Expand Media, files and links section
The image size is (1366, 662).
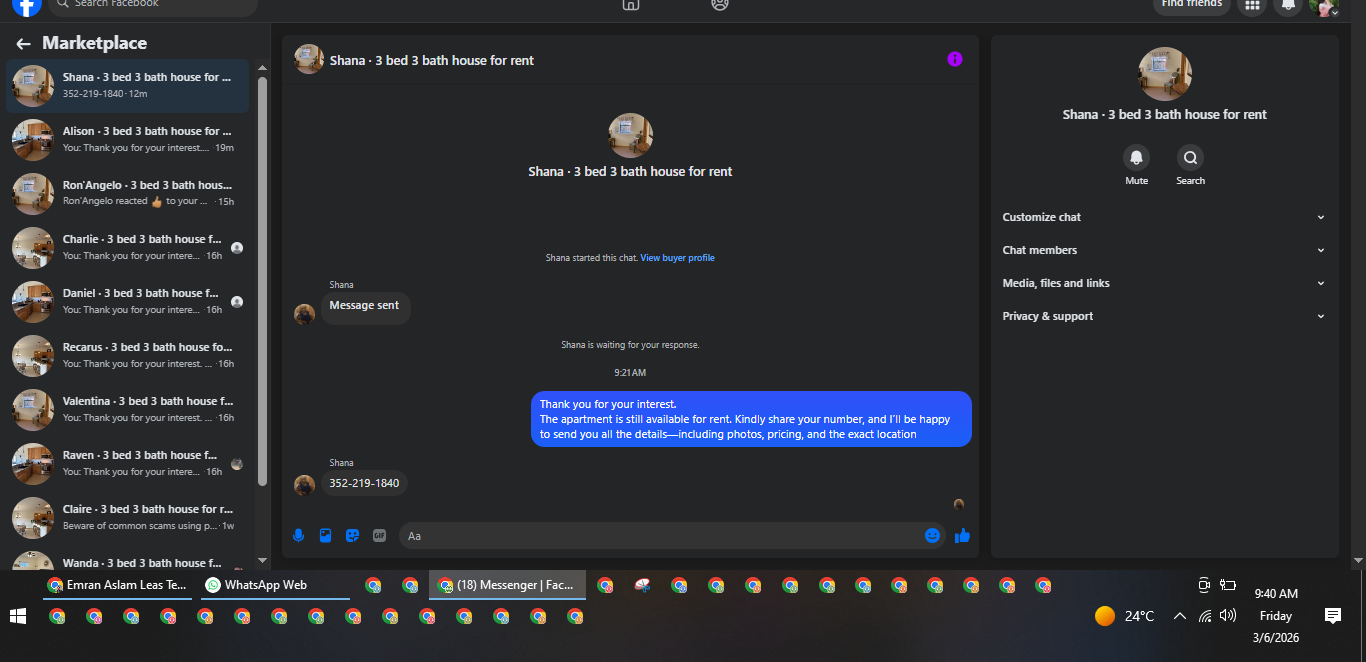tap(1164, 283)
